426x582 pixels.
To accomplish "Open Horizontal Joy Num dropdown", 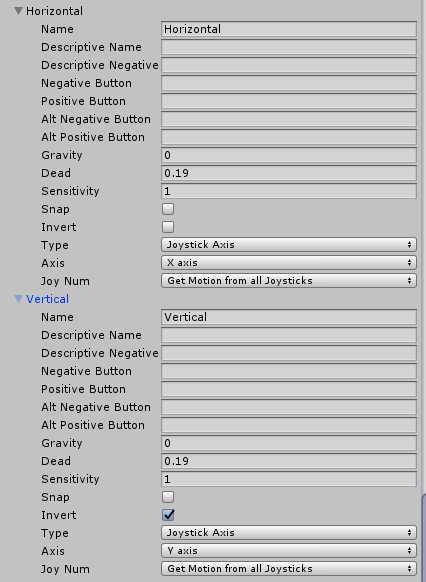I will (x=289, y=281).
